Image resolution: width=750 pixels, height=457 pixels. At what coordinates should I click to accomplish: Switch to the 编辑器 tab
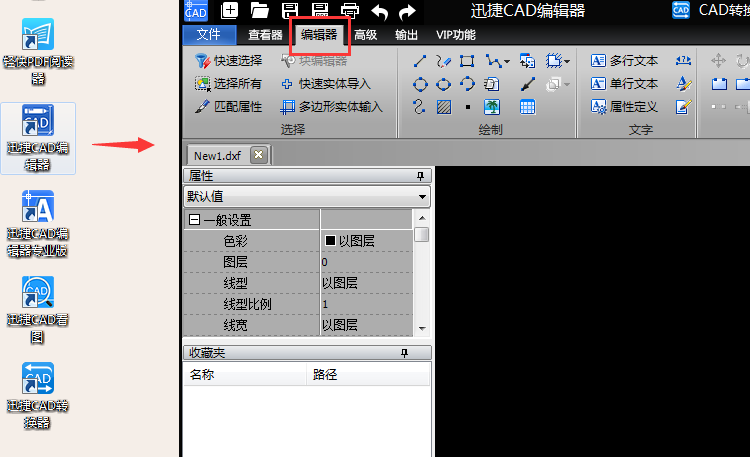(x=319, y=35)
